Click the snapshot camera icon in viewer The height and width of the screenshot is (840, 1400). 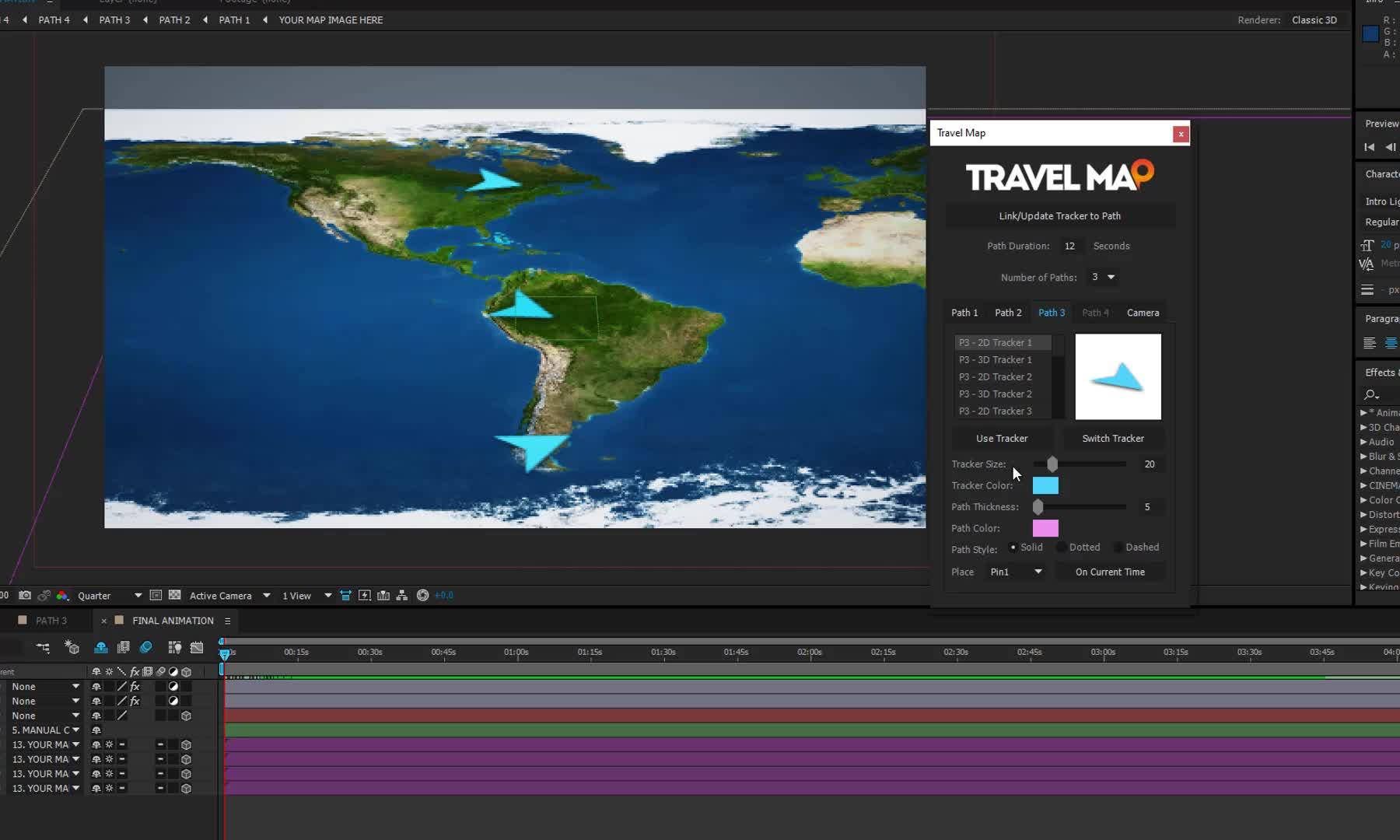25,595
